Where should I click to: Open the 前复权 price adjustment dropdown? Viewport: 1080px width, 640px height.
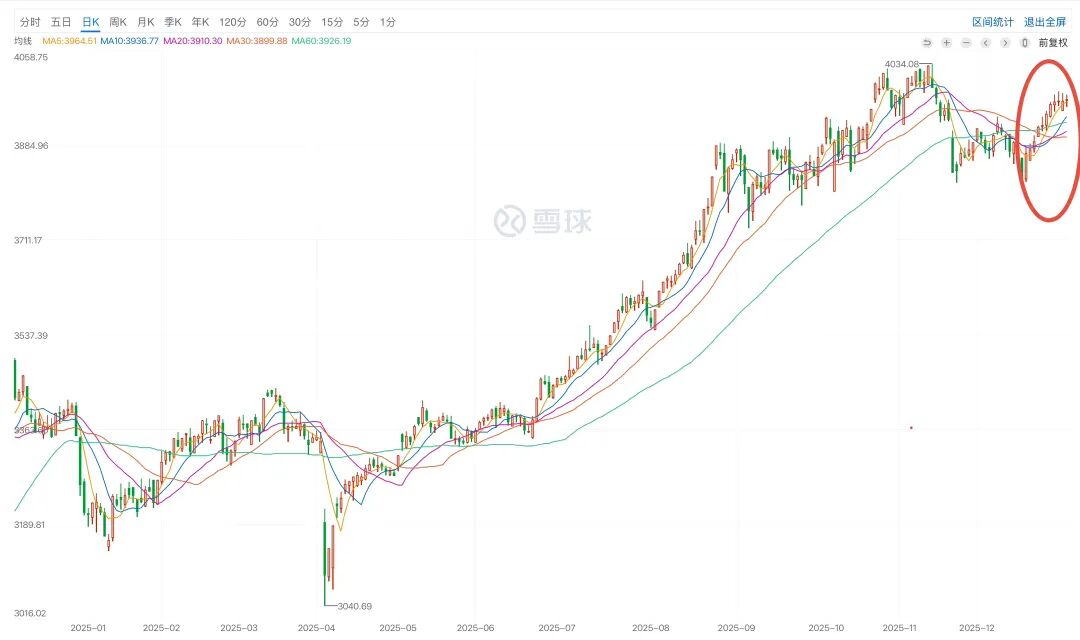[1053, 42]
